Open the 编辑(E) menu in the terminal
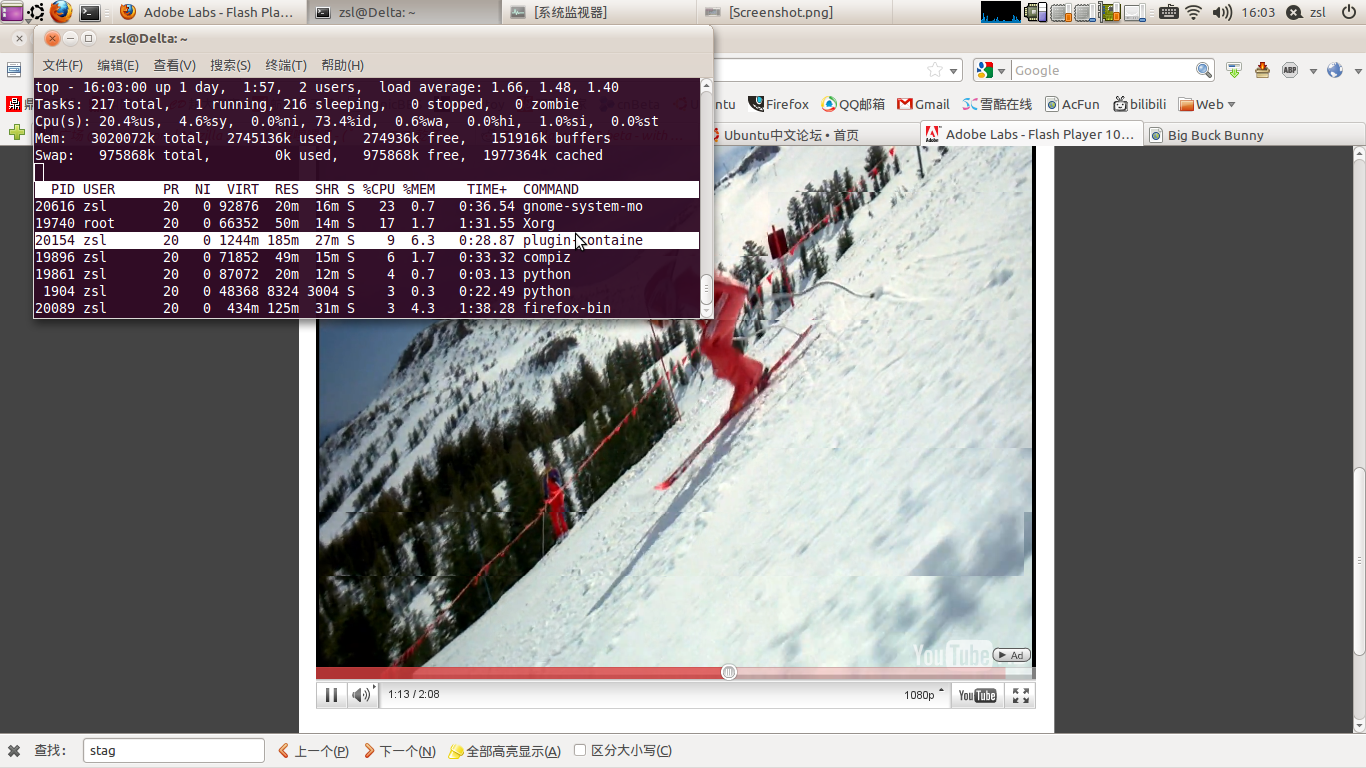The height and width of the screenshot is (768, 1366). [118, 65]
